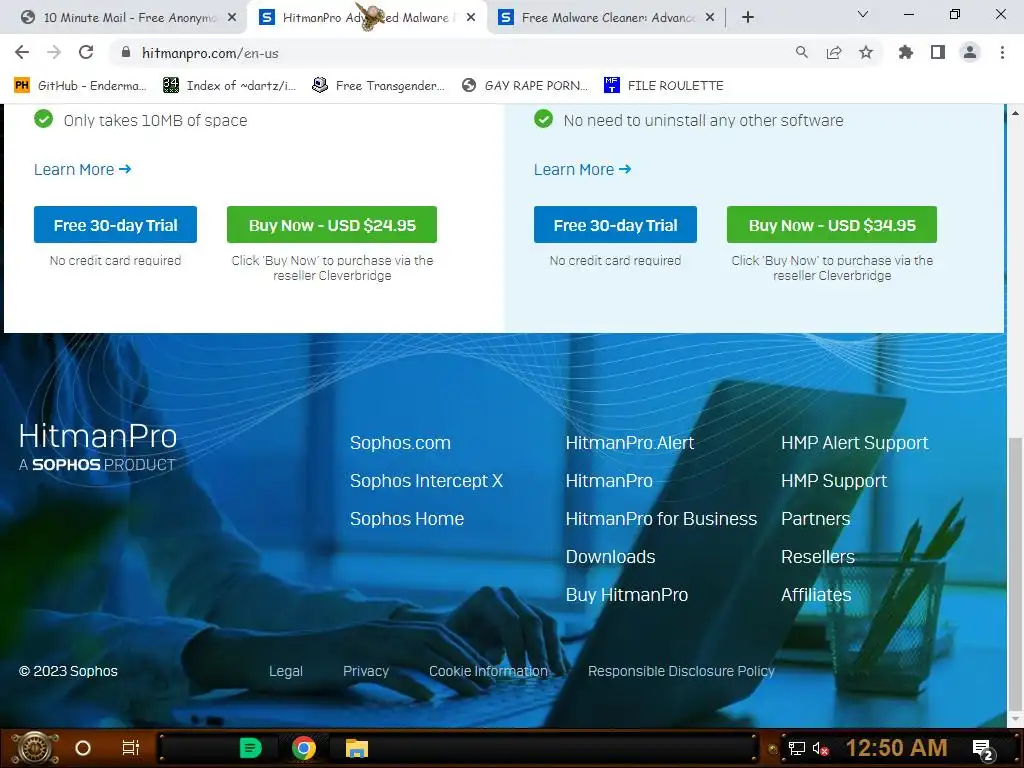
Task: View site security lock info
Action: pos(126,52)
